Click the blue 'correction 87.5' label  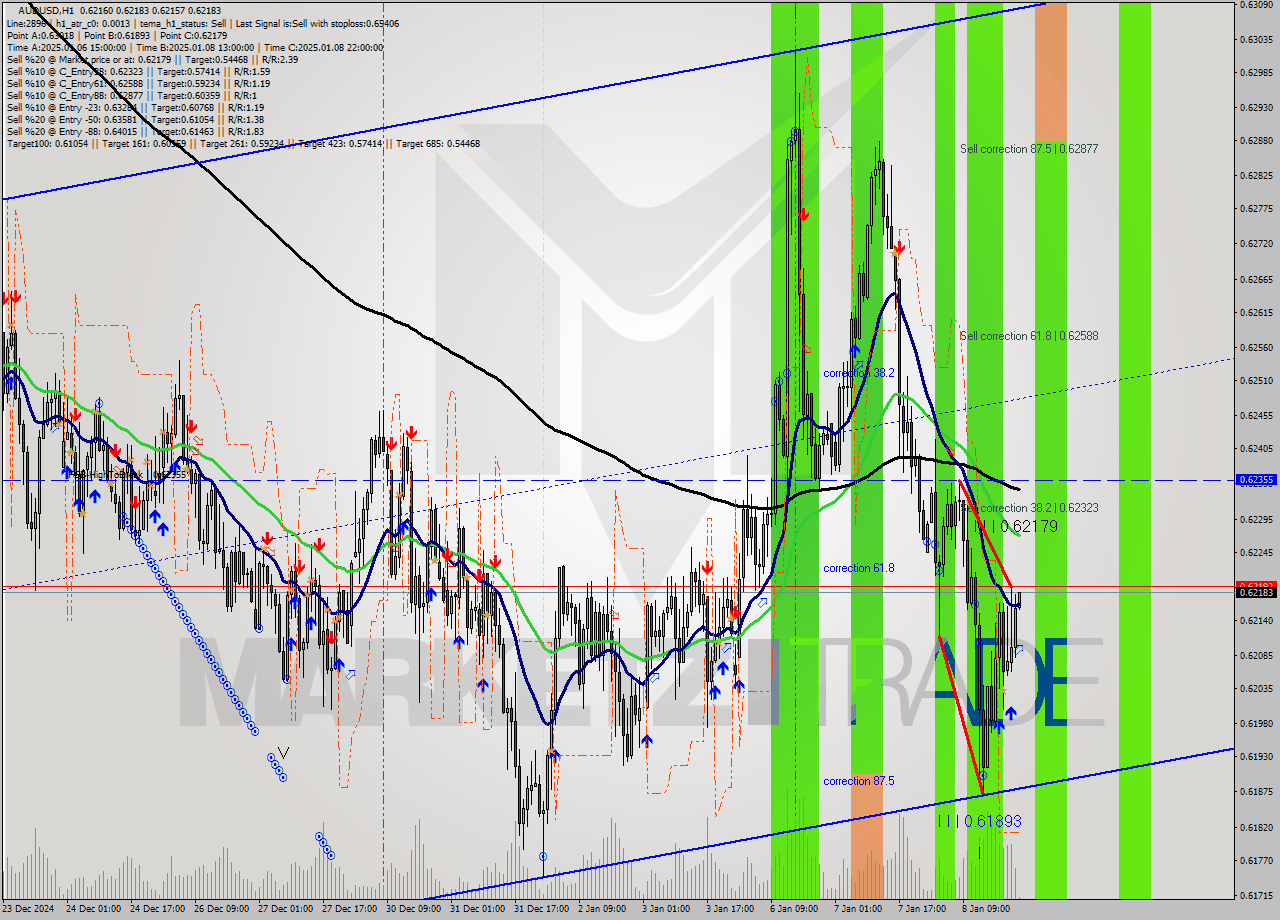point(859,781)
